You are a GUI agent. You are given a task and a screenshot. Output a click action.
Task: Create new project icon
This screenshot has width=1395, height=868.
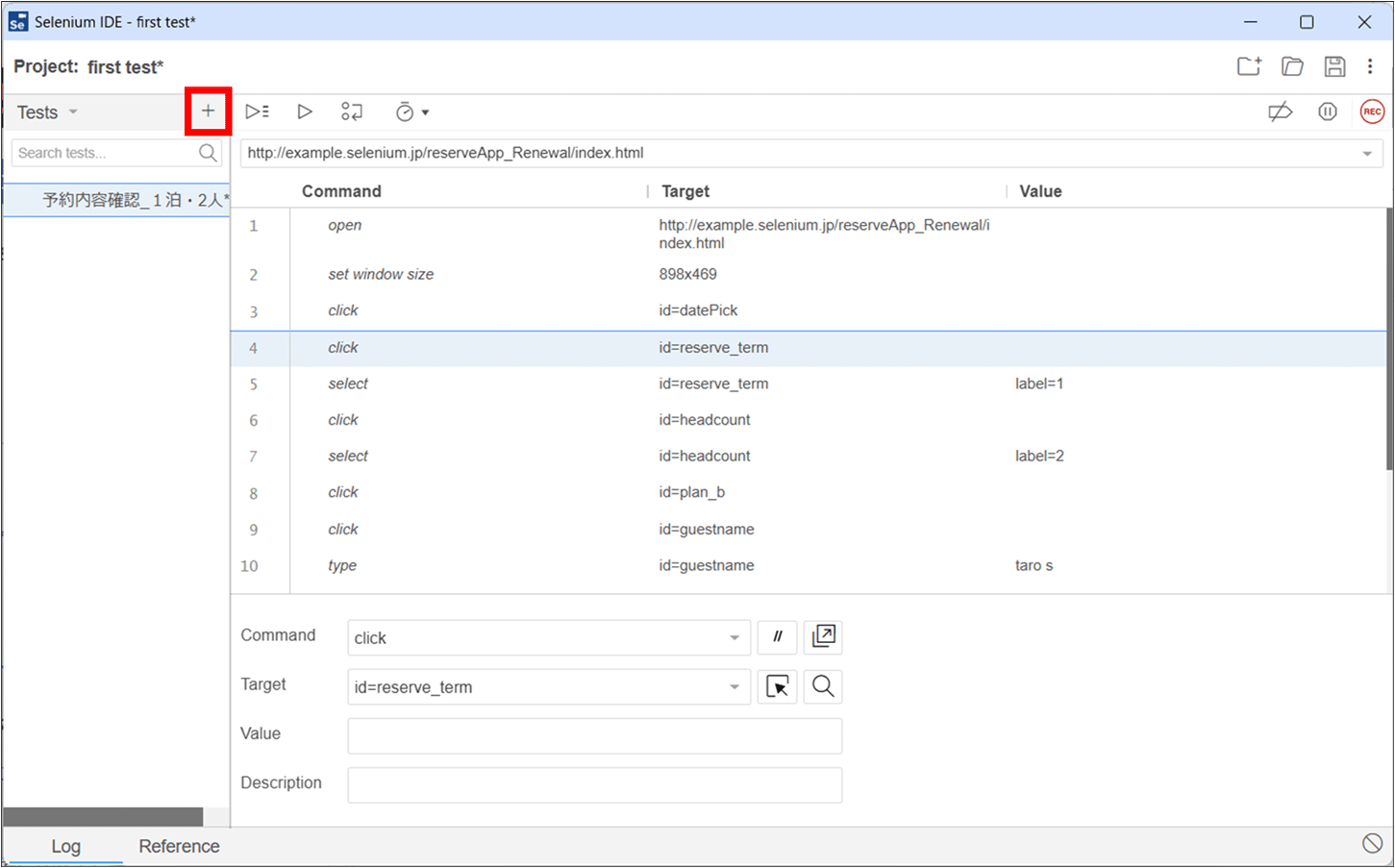1249,66
